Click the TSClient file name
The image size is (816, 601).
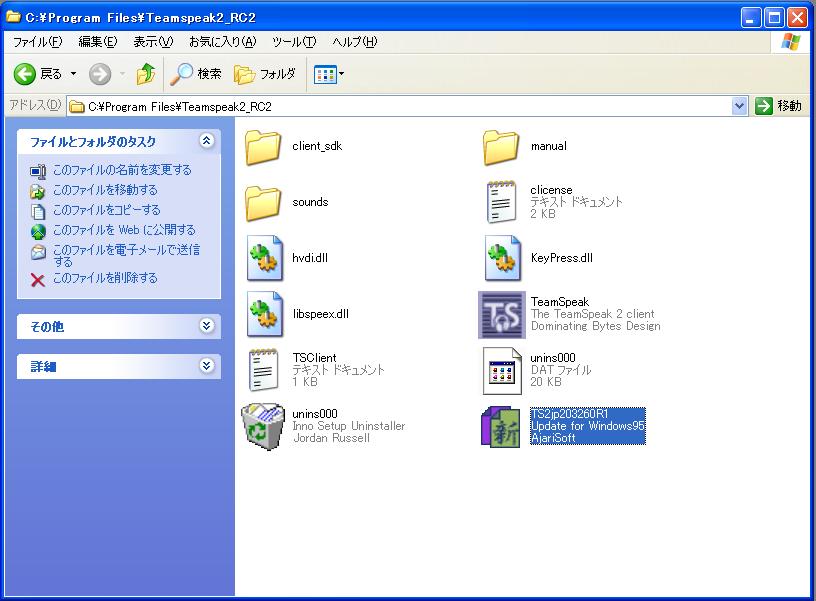(314, 357)
